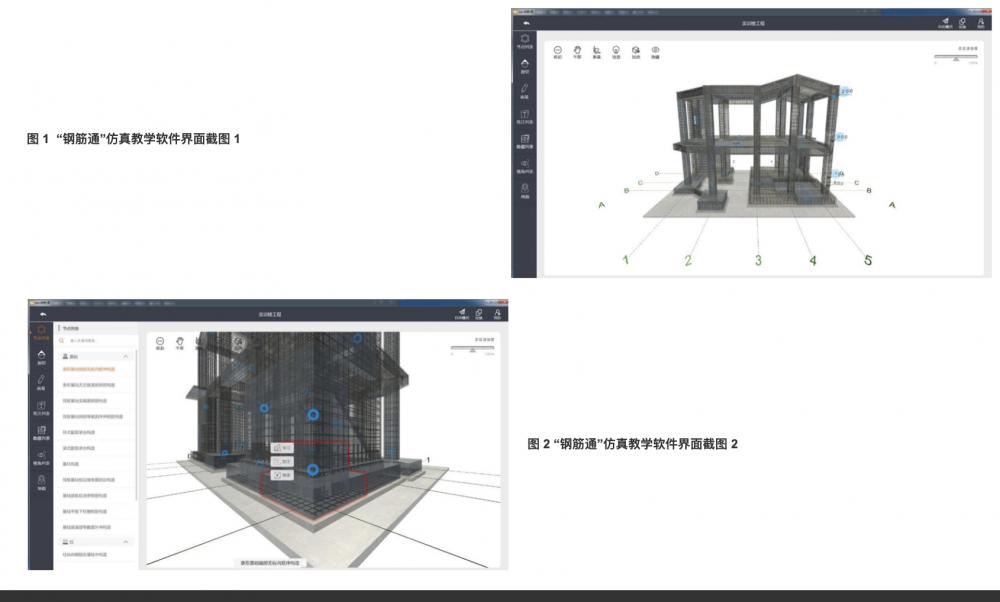Adjust the transparency slider in top viewport
The image size is (1000, 602).
[957, 58]
